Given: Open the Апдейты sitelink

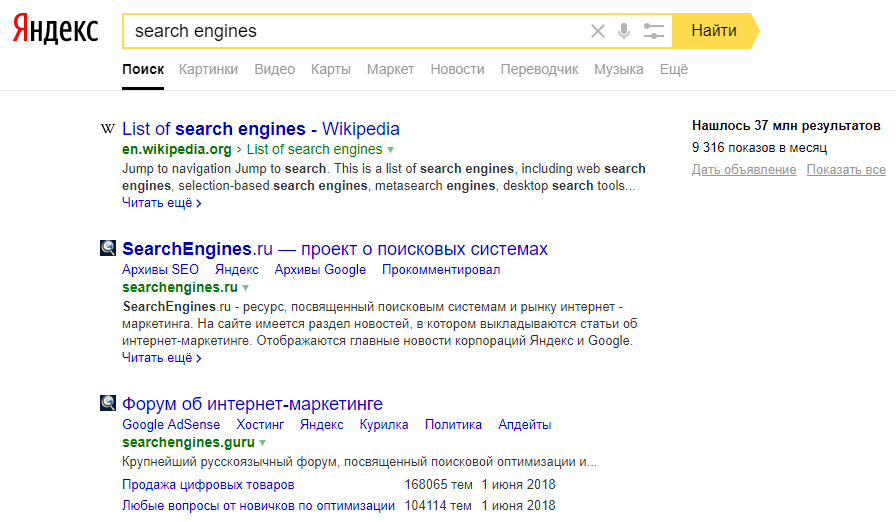Looking at the screenshot, I should coord(525,424).
